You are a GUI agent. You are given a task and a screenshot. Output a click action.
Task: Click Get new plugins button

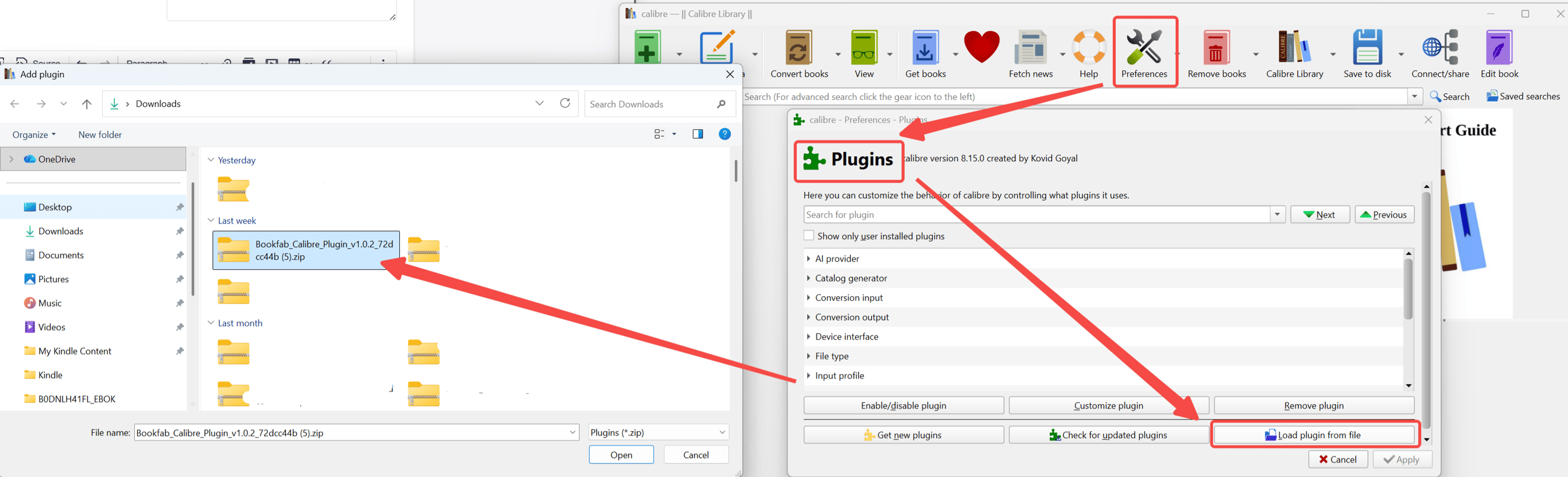tap(903, 435)
